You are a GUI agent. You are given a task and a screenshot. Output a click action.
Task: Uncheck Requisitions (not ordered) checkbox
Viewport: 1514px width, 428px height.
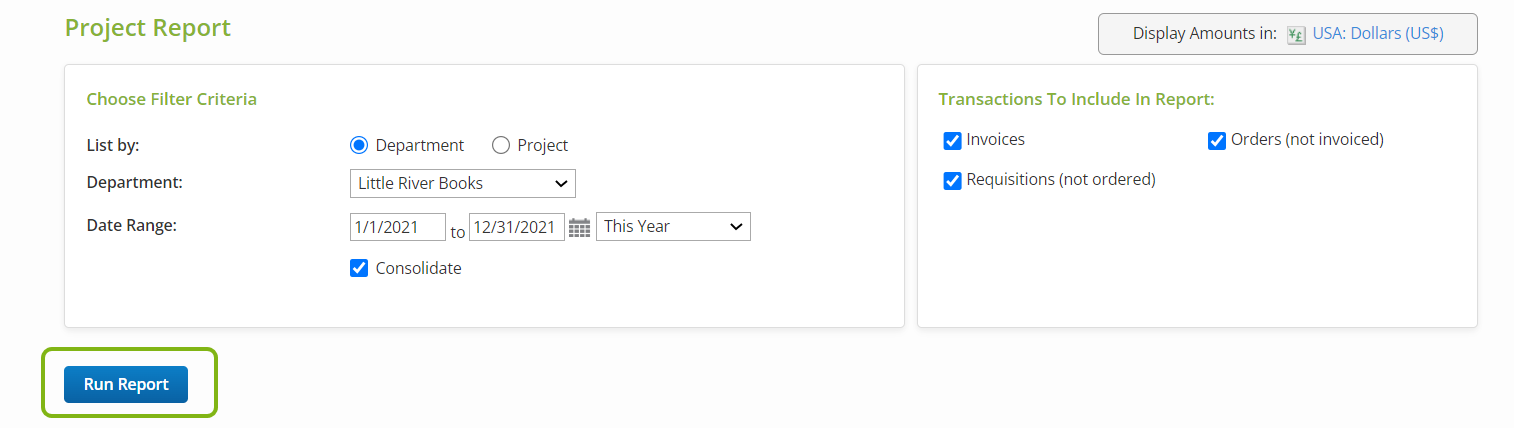click(952, 180)
